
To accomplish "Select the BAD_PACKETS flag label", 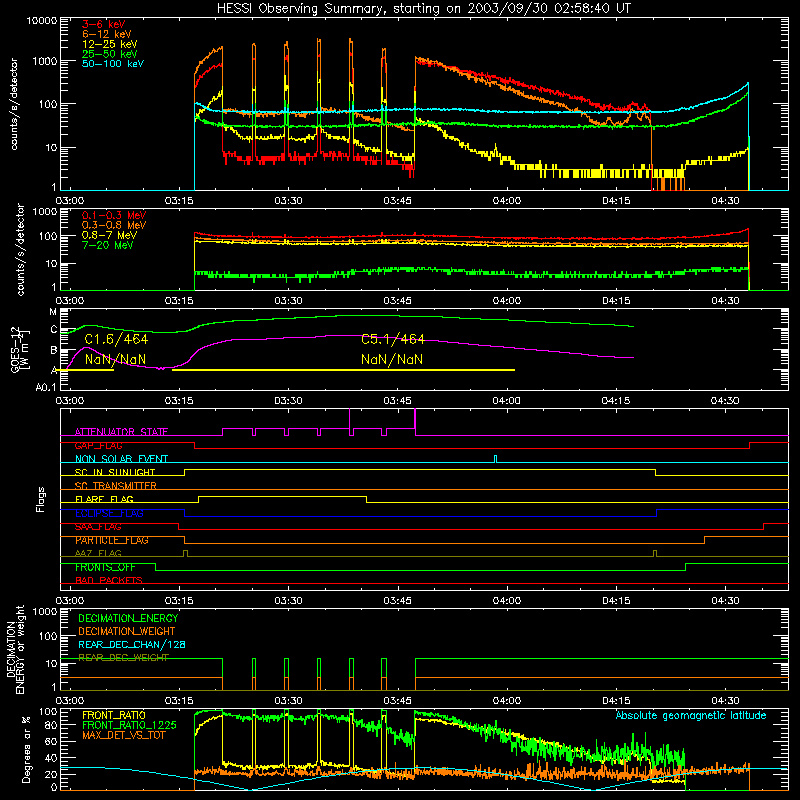I will click(109, 580).
